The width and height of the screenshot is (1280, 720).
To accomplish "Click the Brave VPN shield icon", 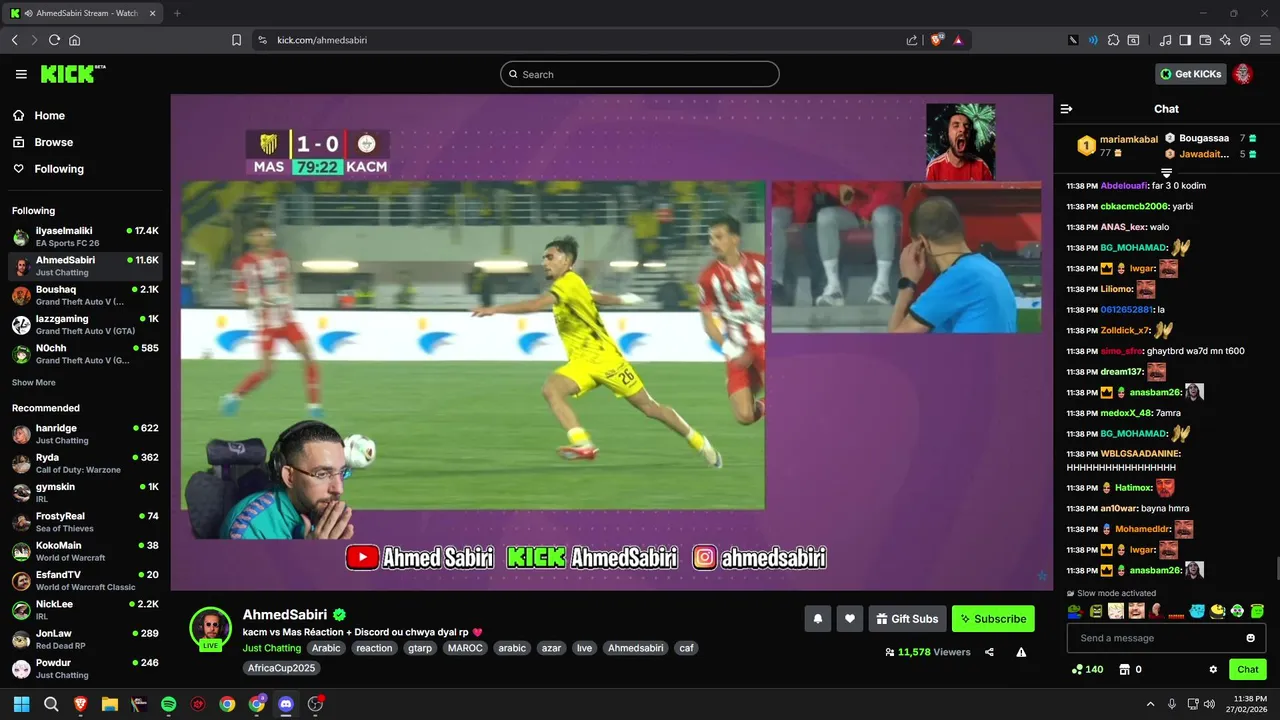I will [x=1245, y=40].
